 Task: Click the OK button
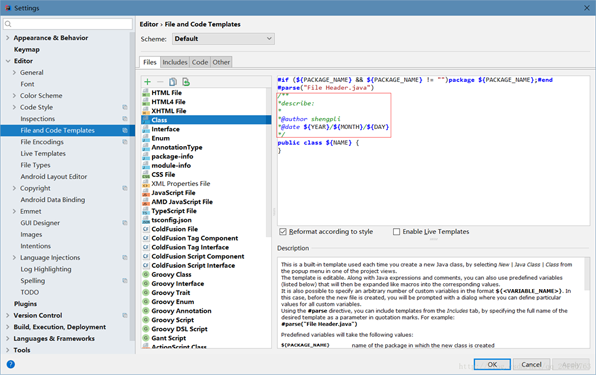click(492, 364)
